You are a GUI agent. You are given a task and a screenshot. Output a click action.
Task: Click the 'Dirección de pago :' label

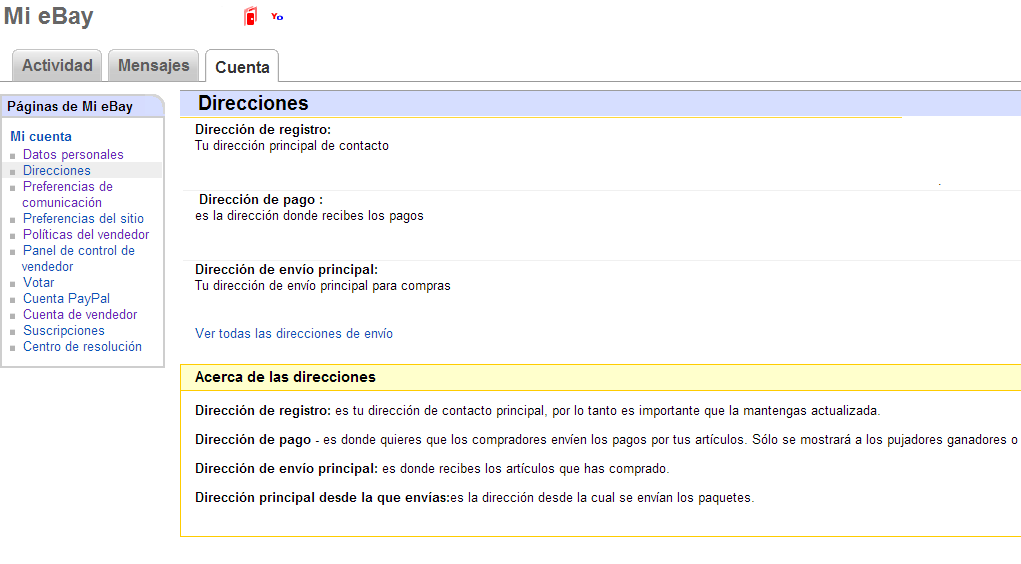tap(261, 200)
